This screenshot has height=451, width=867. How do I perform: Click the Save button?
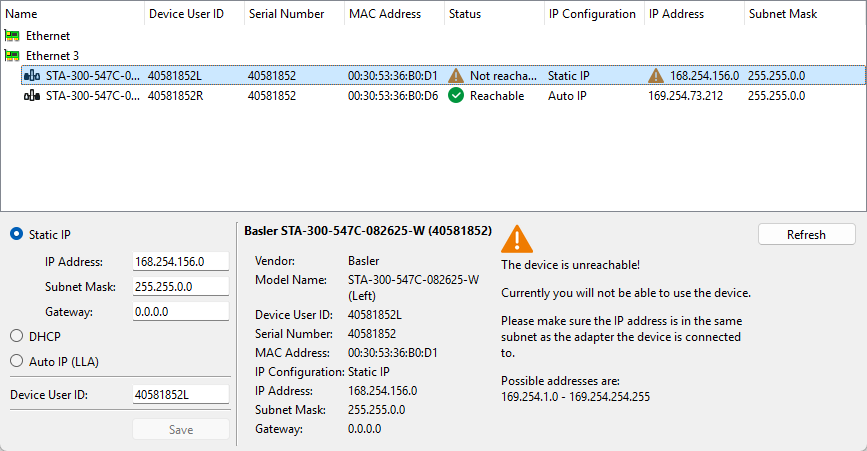tap(181, 429)
